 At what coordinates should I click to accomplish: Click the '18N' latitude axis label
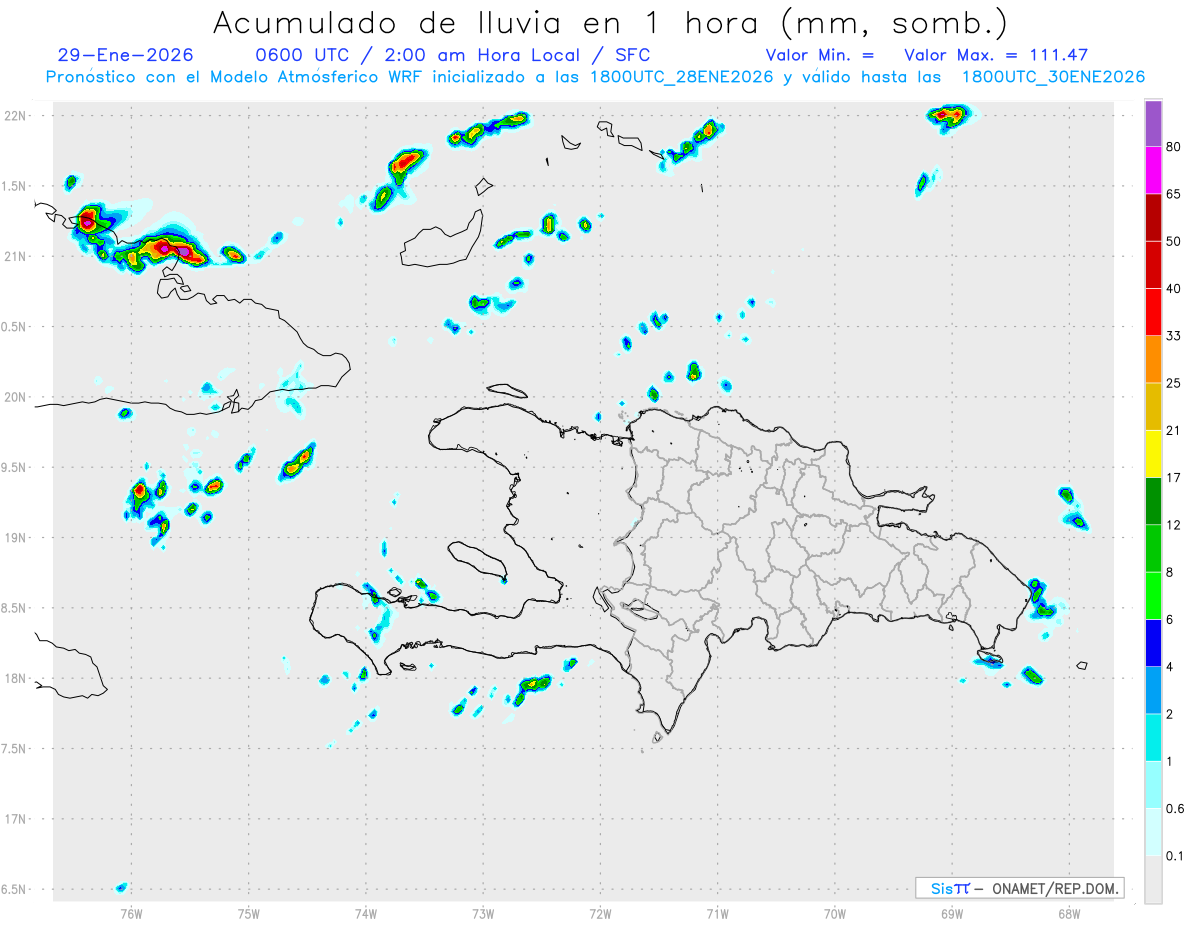[x=16, y=678]
